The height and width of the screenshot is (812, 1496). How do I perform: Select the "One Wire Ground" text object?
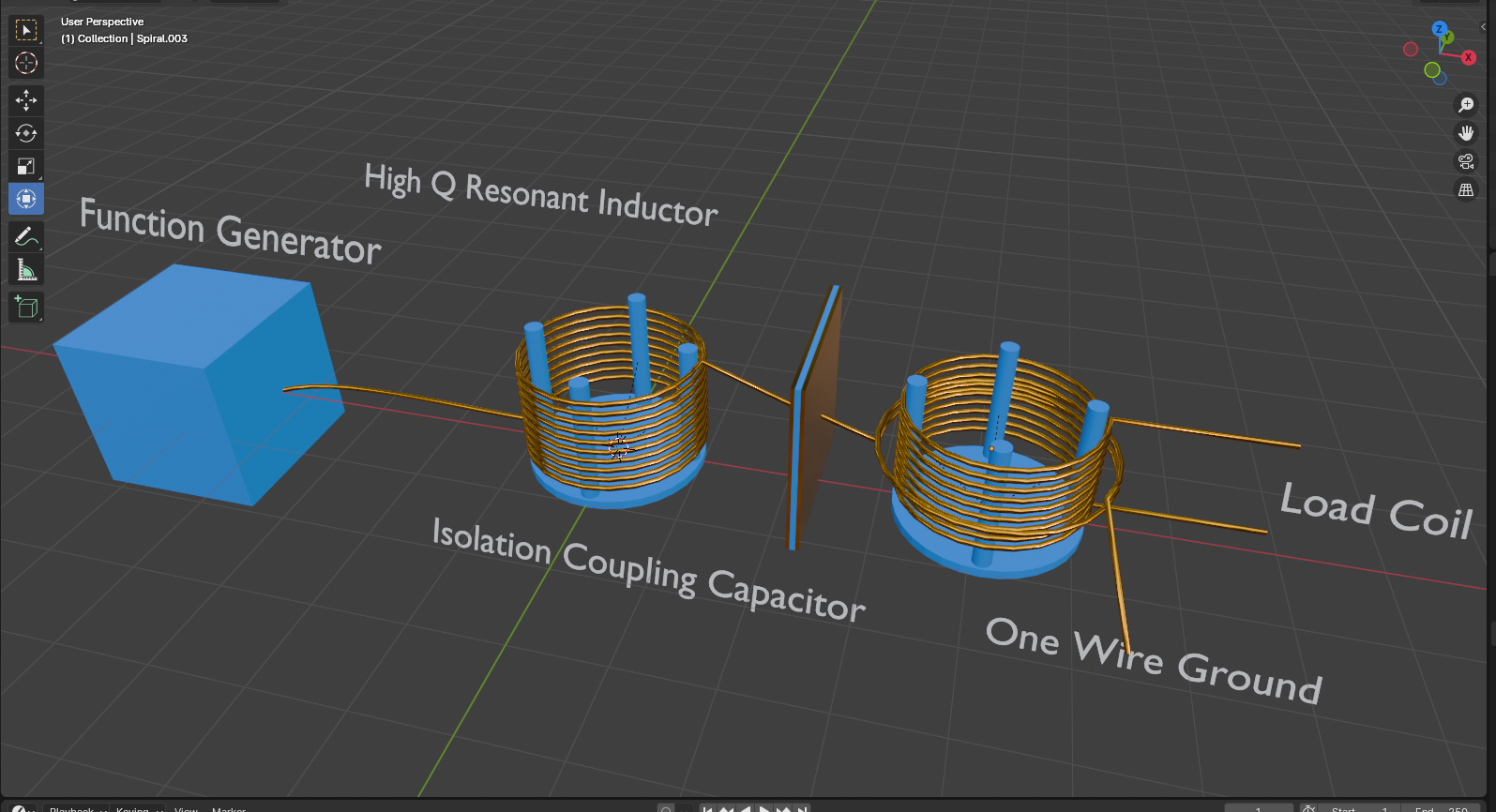pyautogui.click(x=1155, y=660)
